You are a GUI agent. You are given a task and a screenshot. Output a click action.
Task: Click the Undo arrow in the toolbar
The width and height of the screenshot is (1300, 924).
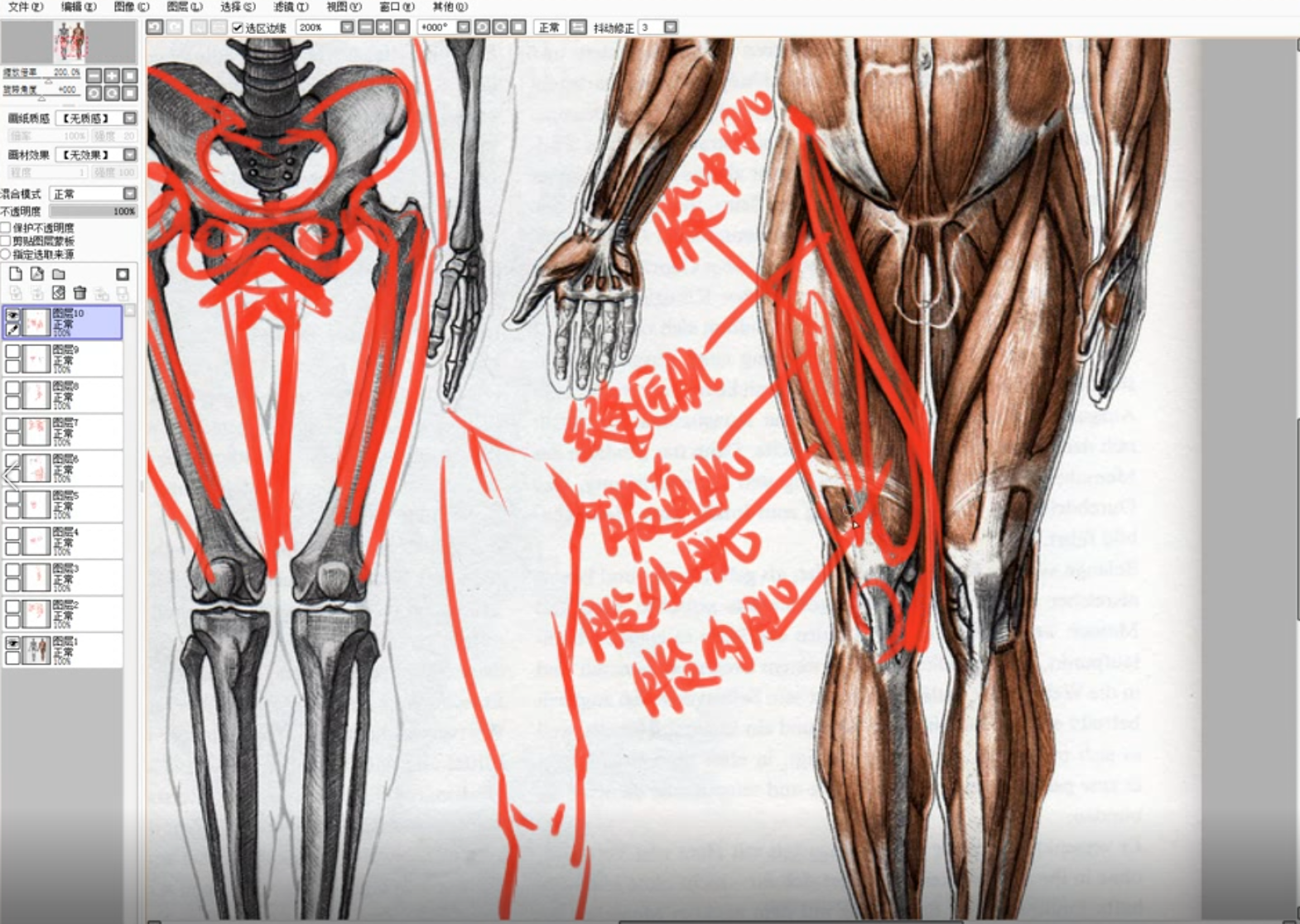[155, 27]
